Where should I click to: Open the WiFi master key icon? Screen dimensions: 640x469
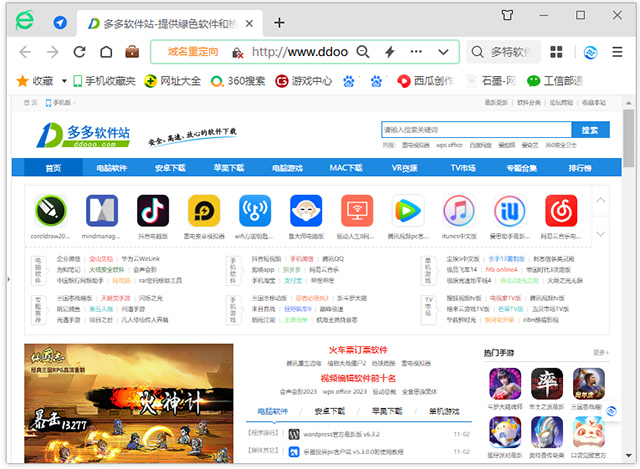click(255, 211)
